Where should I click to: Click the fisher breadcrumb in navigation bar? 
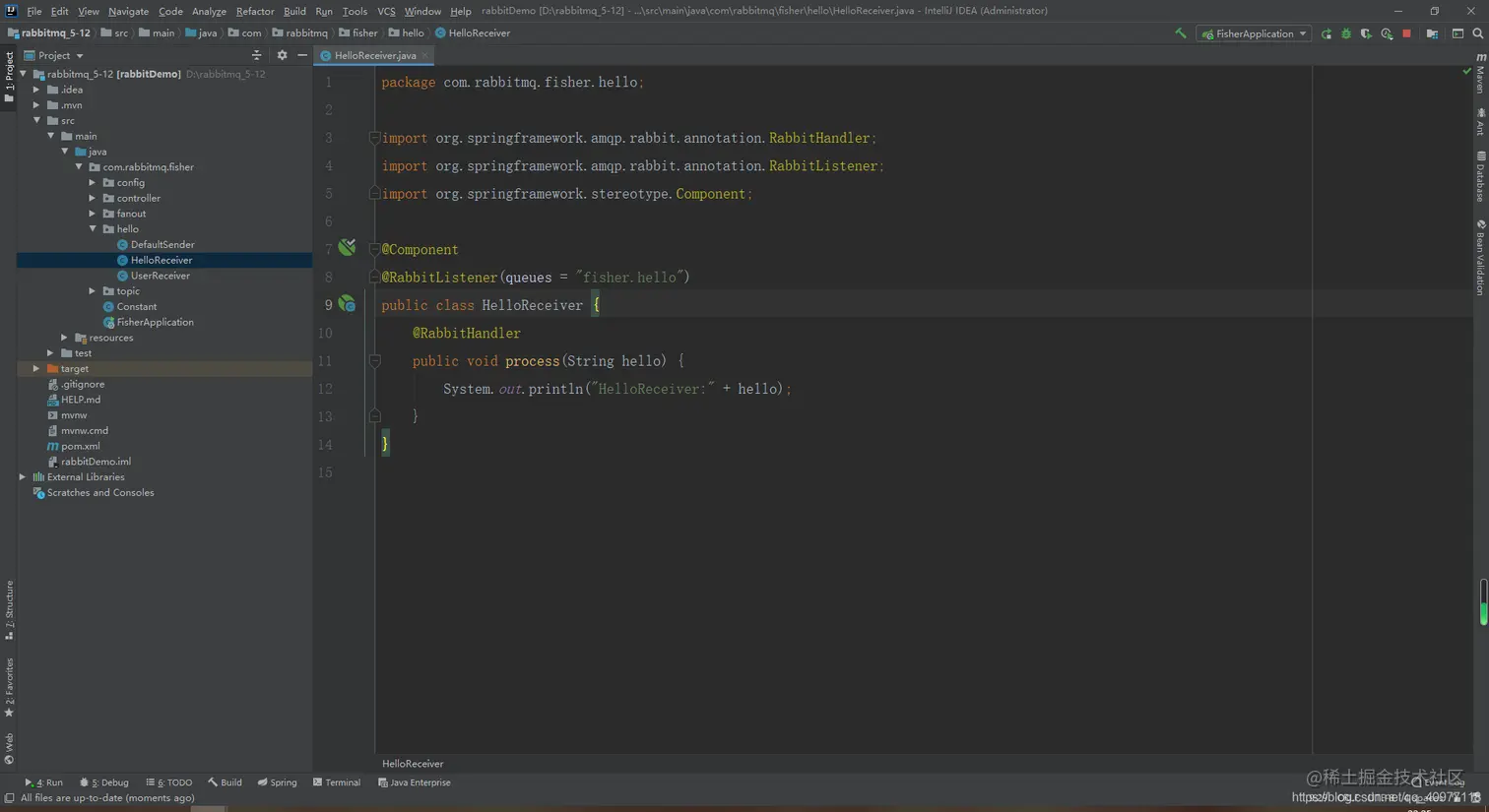358,33
